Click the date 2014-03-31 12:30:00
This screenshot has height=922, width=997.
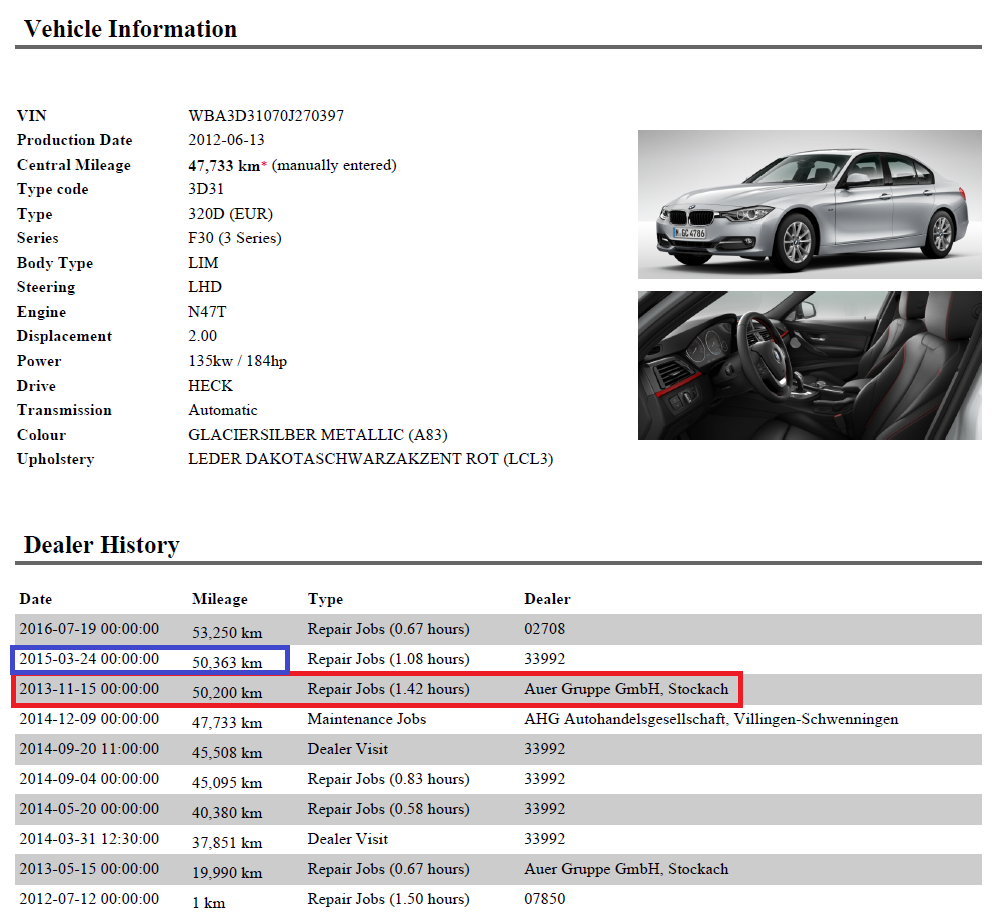tap(89, 839)
